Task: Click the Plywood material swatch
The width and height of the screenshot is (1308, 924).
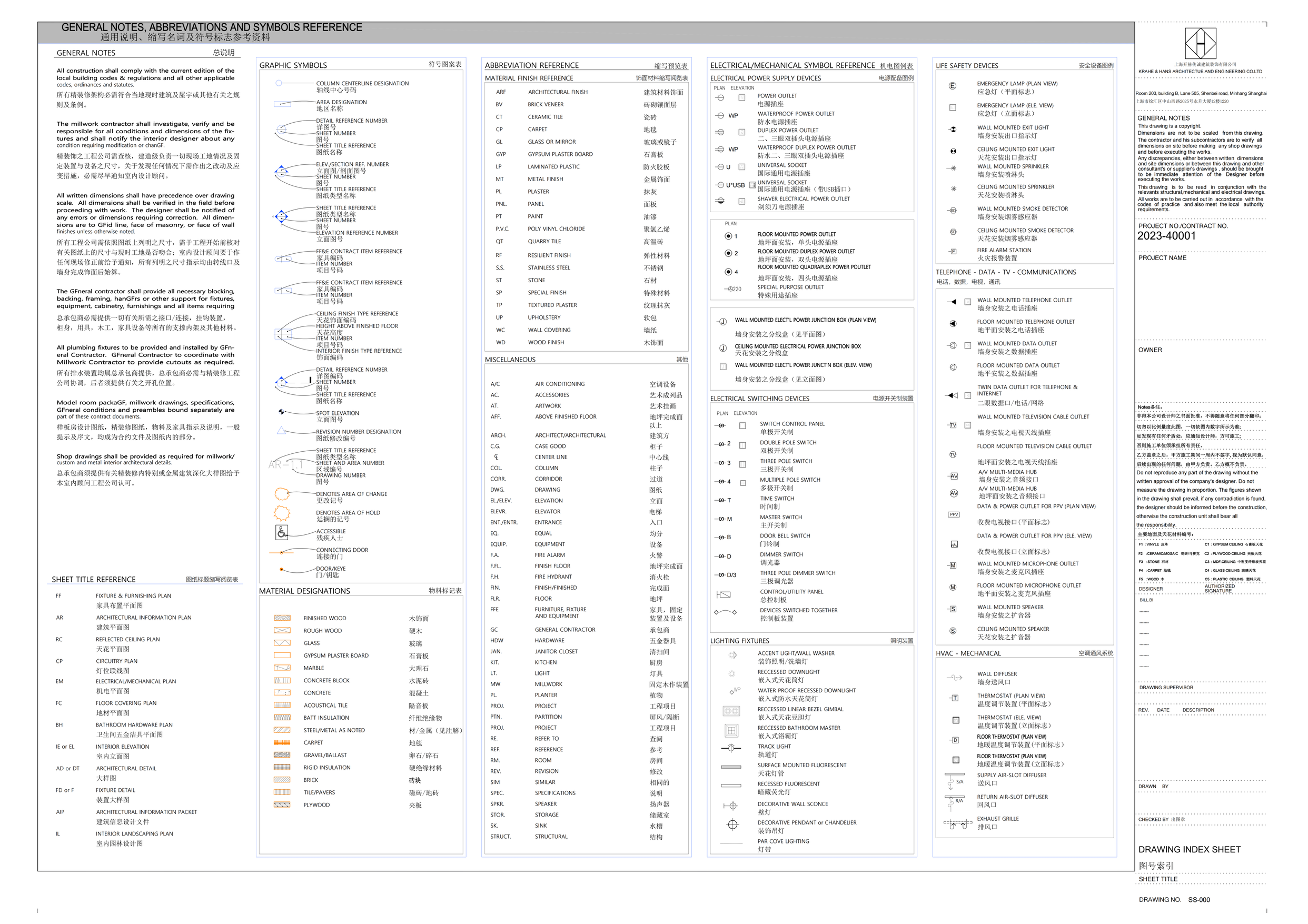Action: click(x=282, y=805)
